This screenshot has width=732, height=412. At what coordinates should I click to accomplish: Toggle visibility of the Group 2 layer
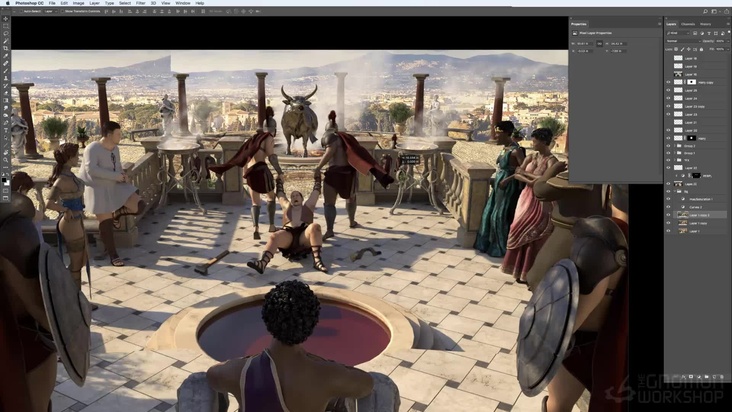tap(668, 146)
